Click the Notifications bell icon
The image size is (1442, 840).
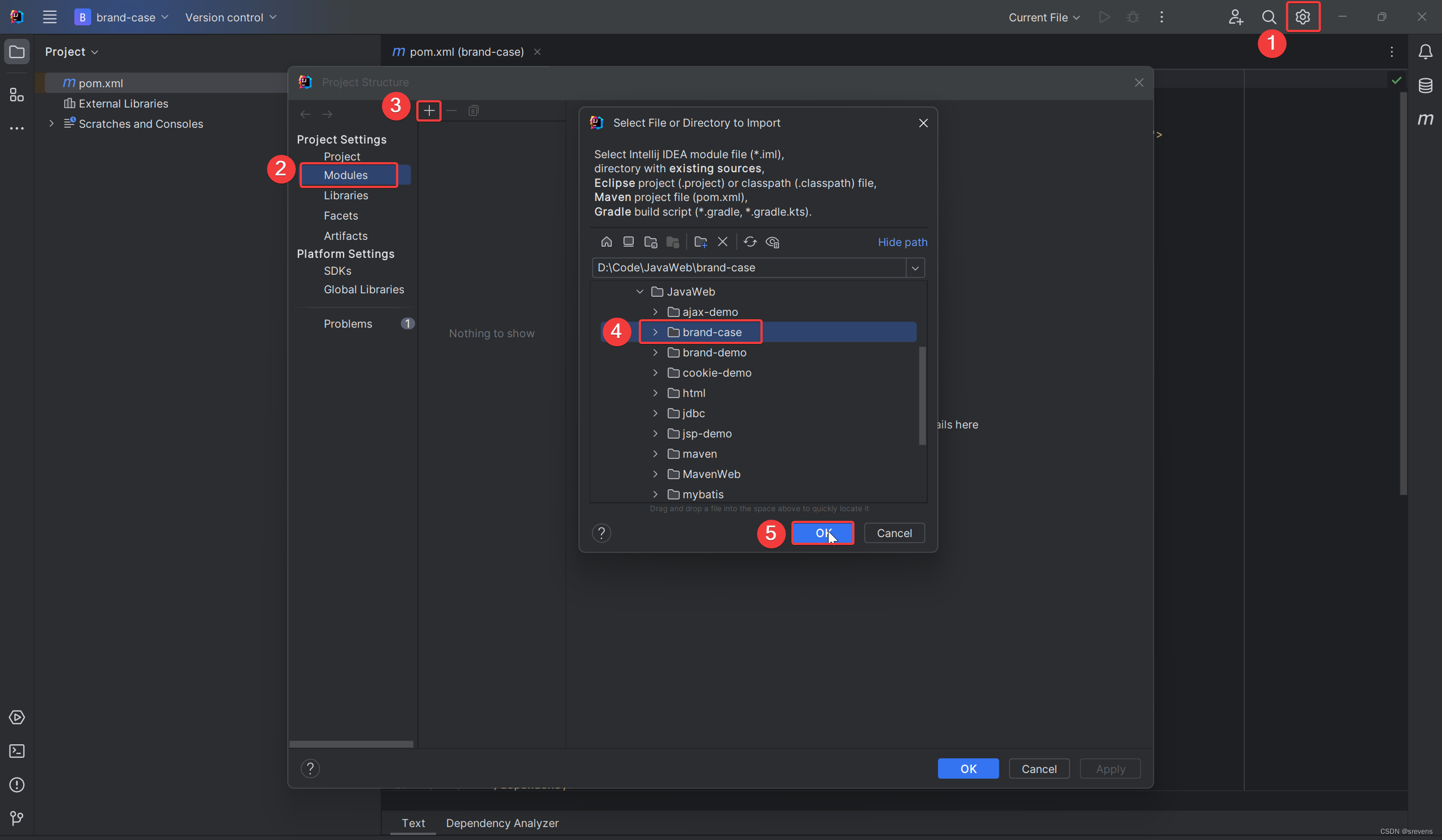tap(1425, 52)
